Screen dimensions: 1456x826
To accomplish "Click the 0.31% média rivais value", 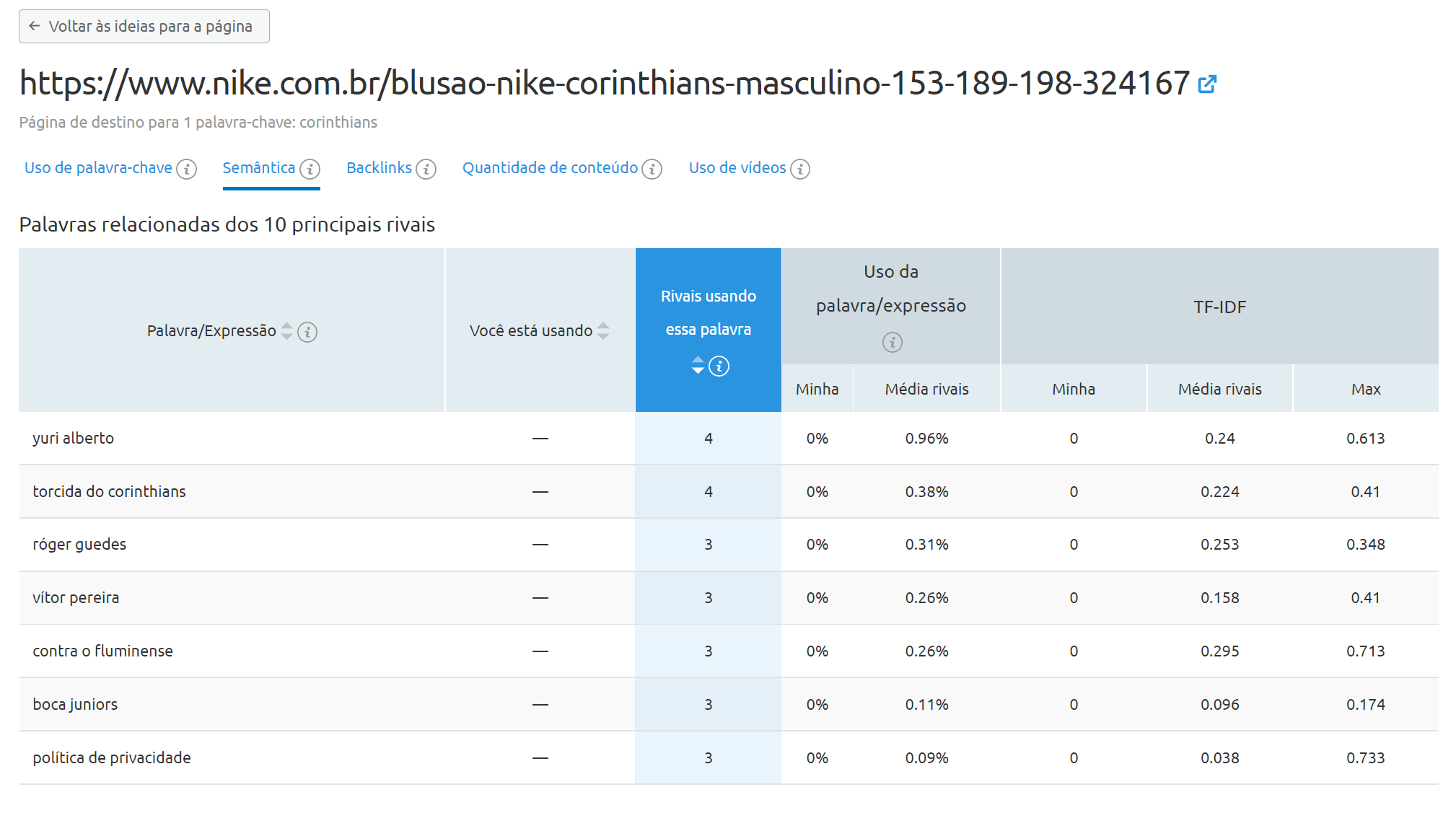I will tap(927, 545).
